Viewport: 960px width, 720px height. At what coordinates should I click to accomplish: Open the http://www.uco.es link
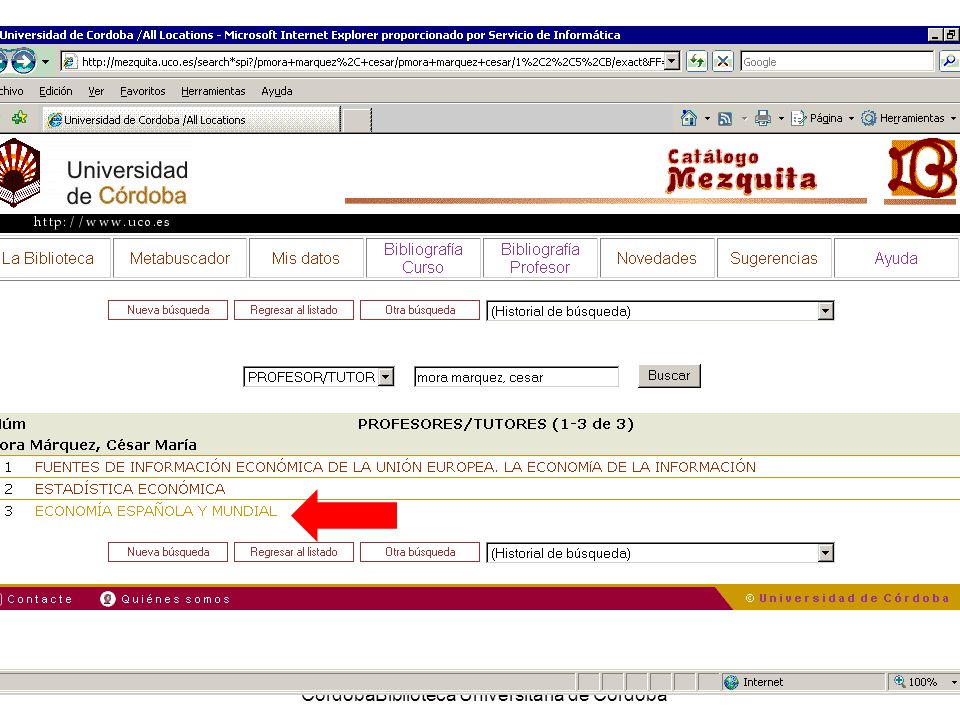click(x=102, y=222)
